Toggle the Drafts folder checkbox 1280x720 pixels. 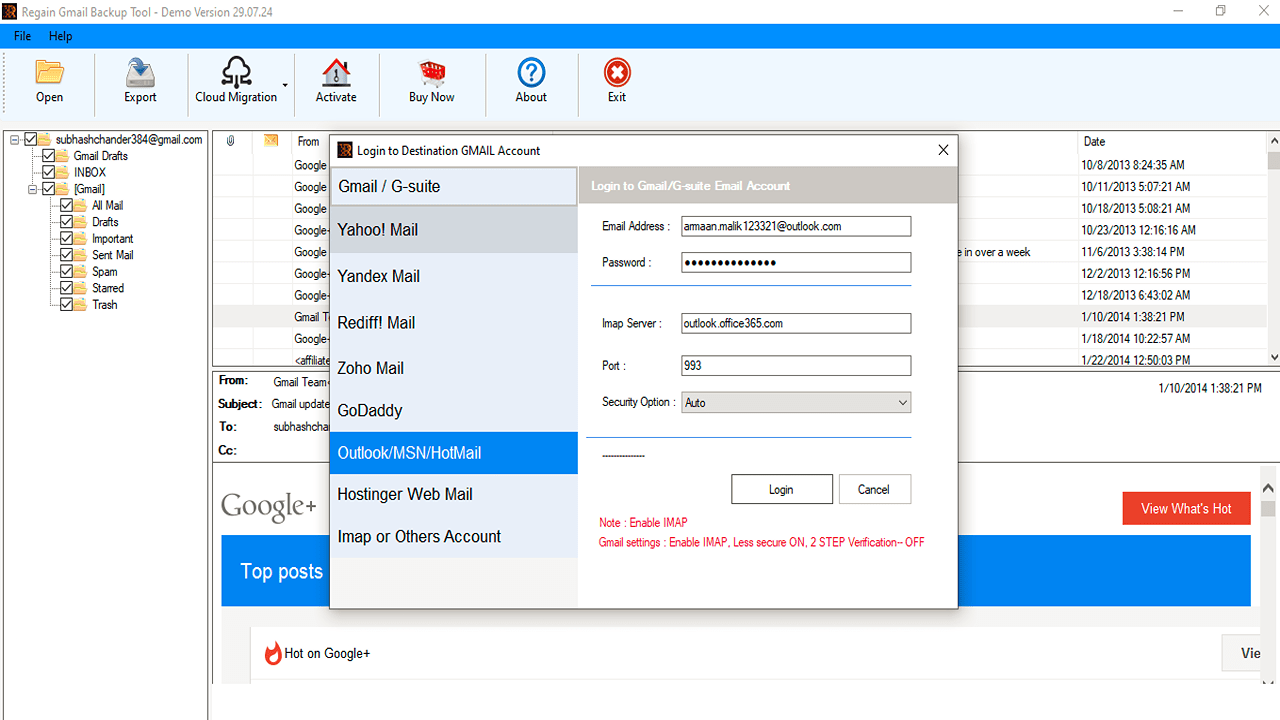67,222
